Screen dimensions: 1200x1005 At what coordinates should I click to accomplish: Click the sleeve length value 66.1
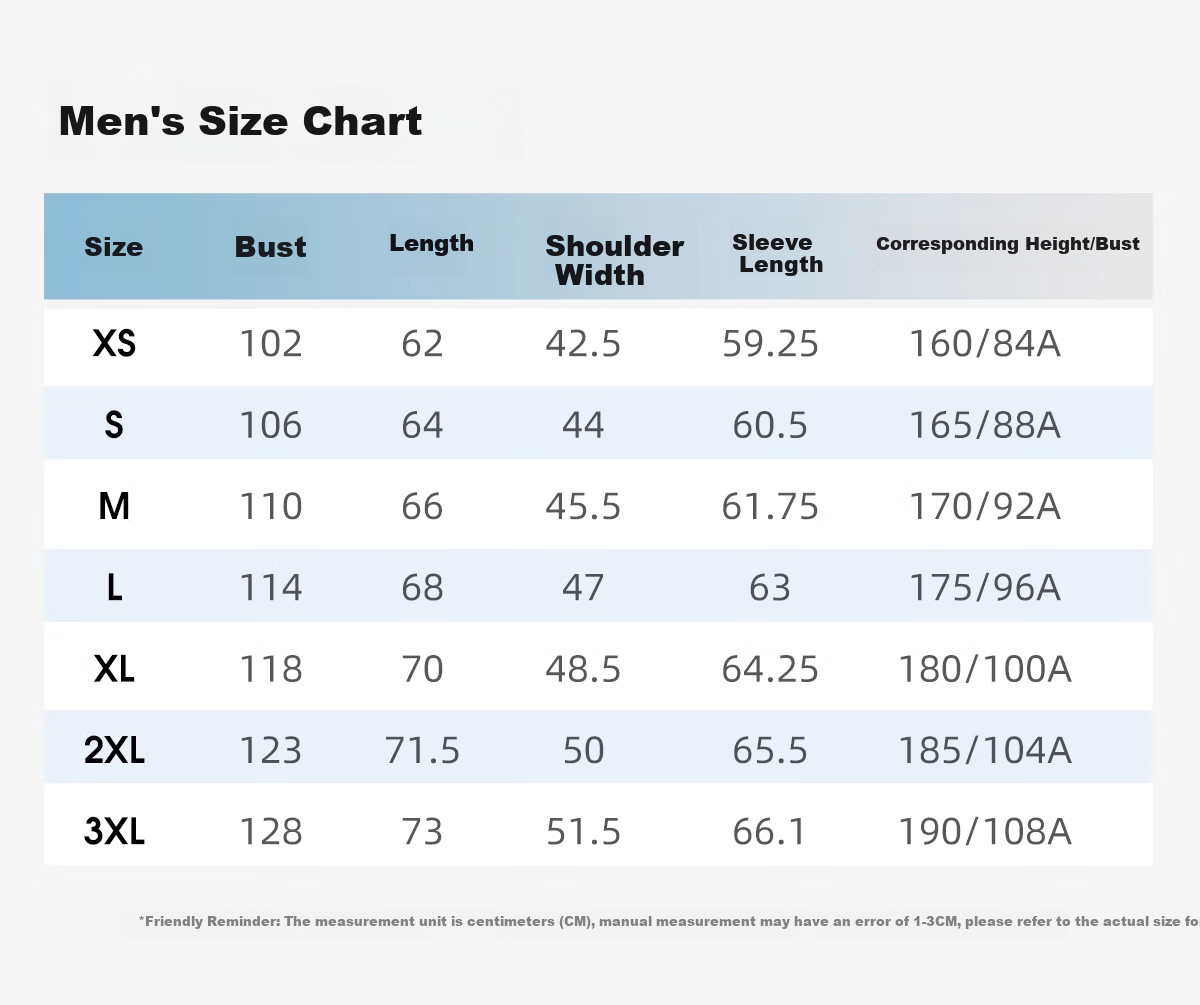point(769,832)
